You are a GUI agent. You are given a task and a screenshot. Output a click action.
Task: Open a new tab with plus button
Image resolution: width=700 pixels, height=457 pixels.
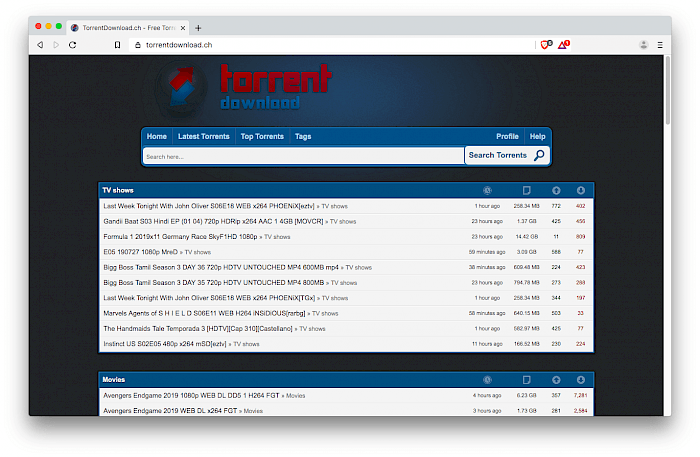198,28
